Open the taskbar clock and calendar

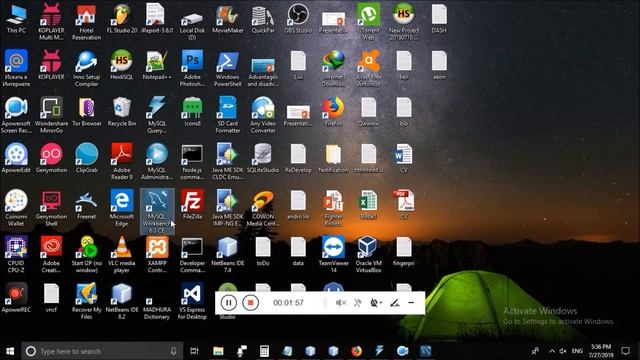[601, 351]
